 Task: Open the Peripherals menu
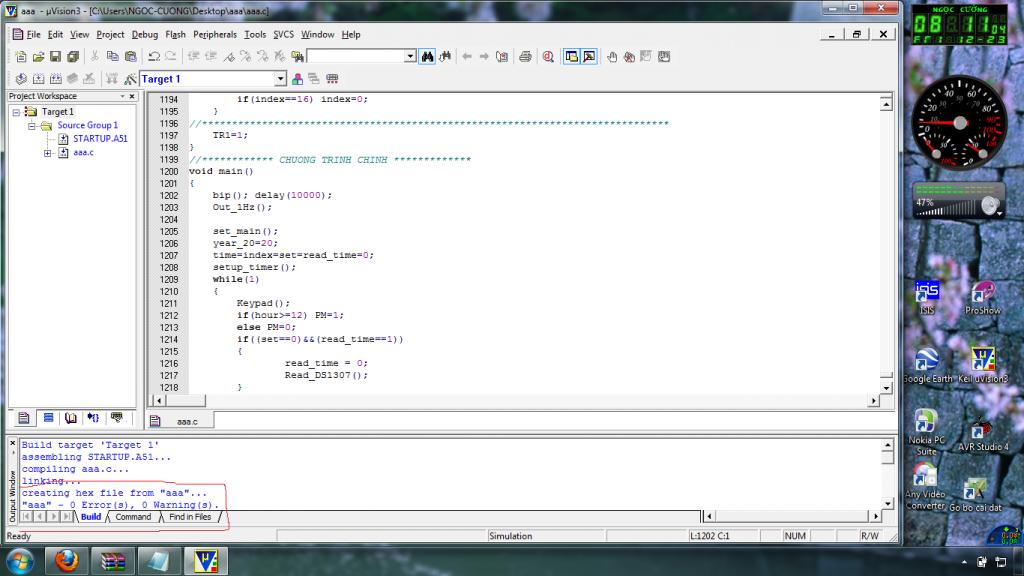tap(215, 35)
